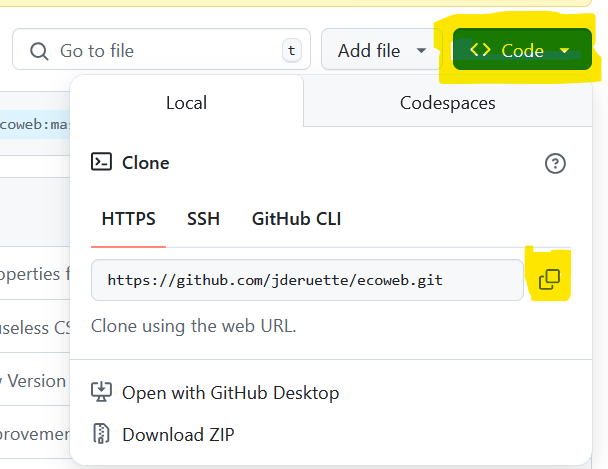The height and width of the screenshot is (469, 608).
Task: Click the desktop download icon beside GitHub Desktop
Action: (101, 391)
